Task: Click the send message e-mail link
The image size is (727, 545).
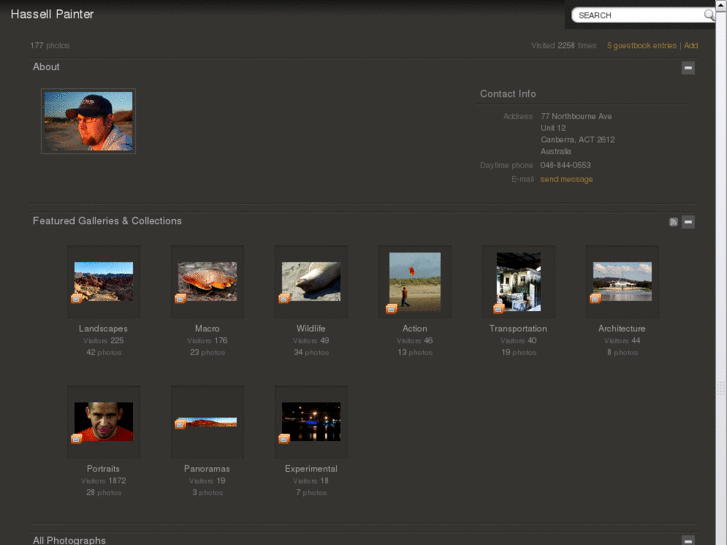Action: point(567,180)
